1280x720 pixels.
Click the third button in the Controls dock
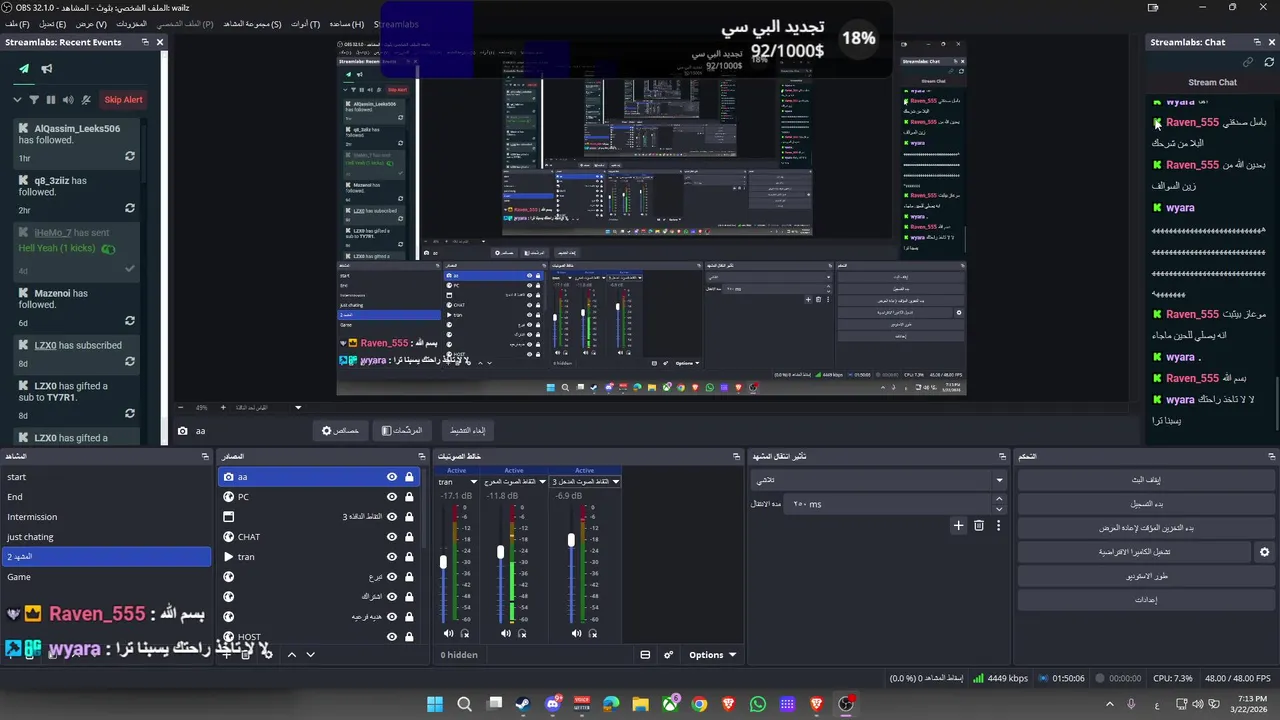[1145, 528]
